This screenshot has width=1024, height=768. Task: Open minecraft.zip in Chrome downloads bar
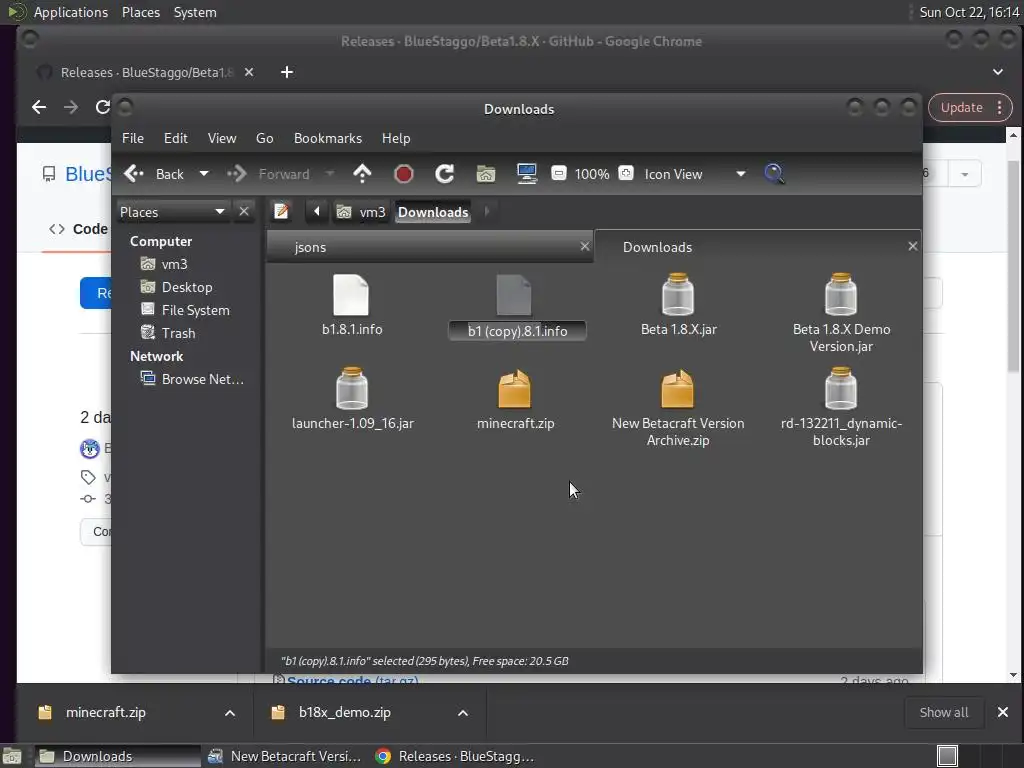click(x=106, y=712)
